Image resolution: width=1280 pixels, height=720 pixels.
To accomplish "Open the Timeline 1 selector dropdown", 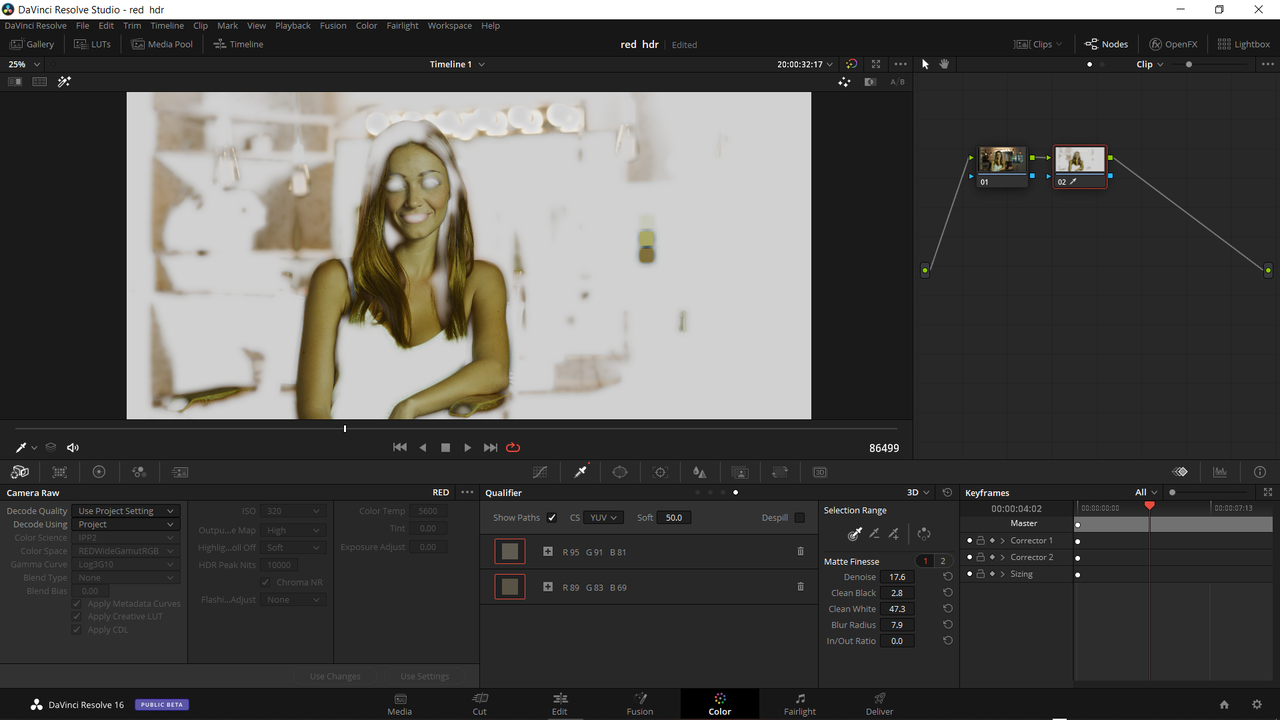I will [457, 64].
